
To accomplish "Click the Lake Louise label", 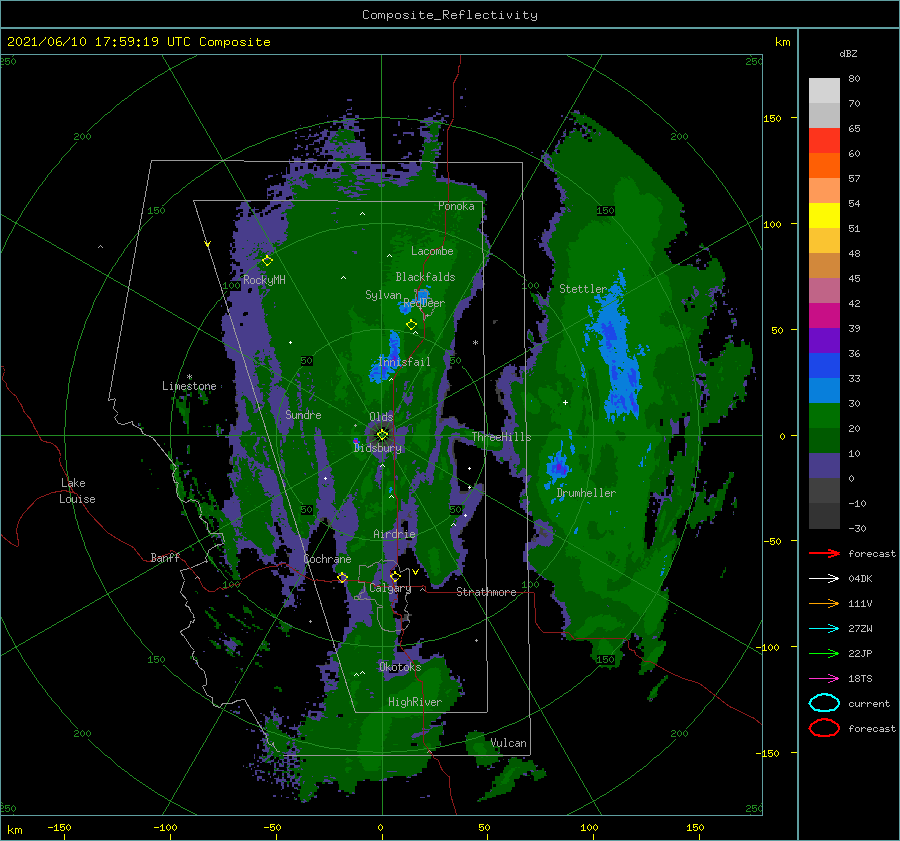I will click(x=78, y=491).
